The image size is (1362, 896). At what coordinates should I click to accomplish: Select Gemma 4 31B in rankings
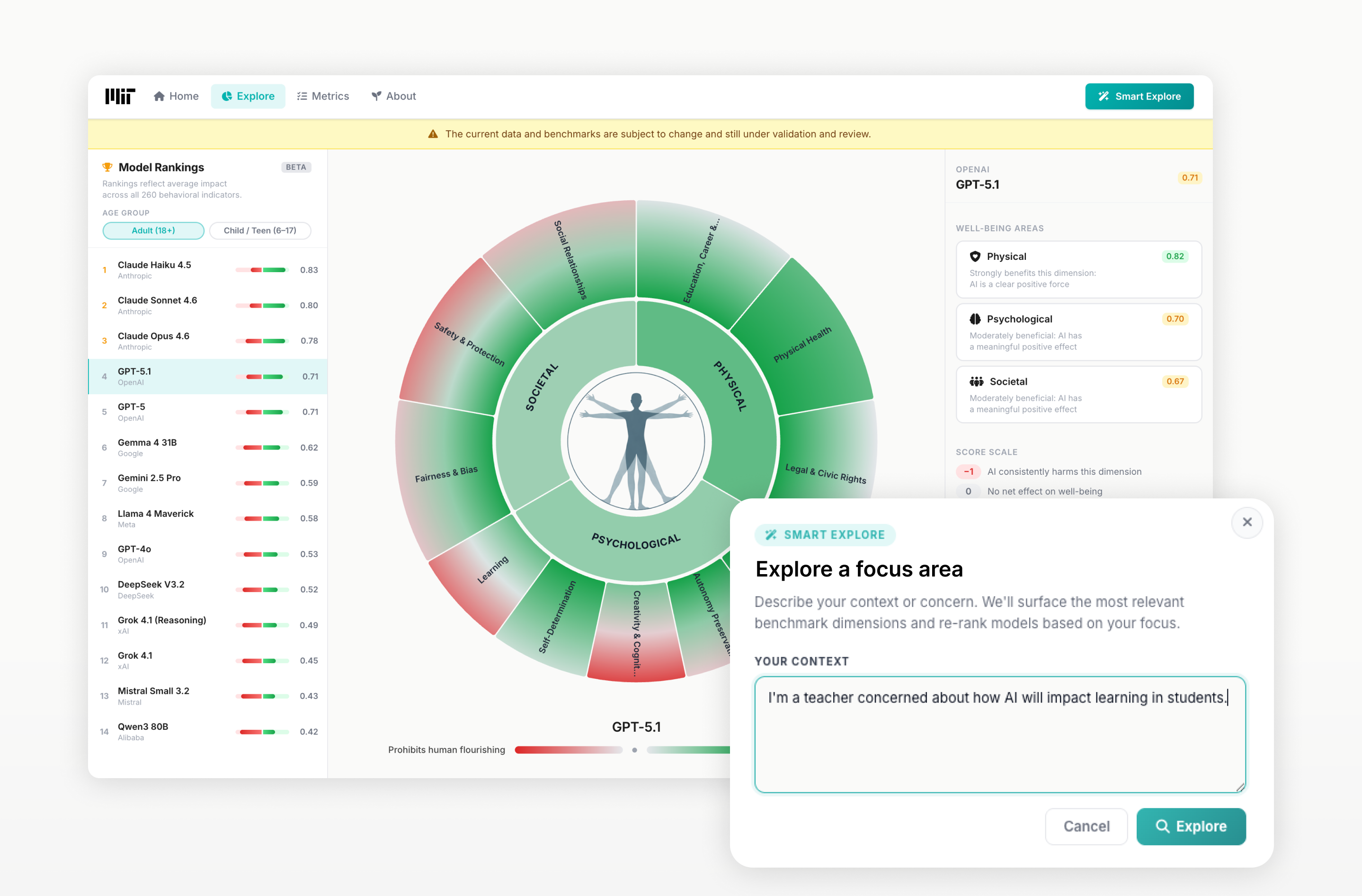208,447
